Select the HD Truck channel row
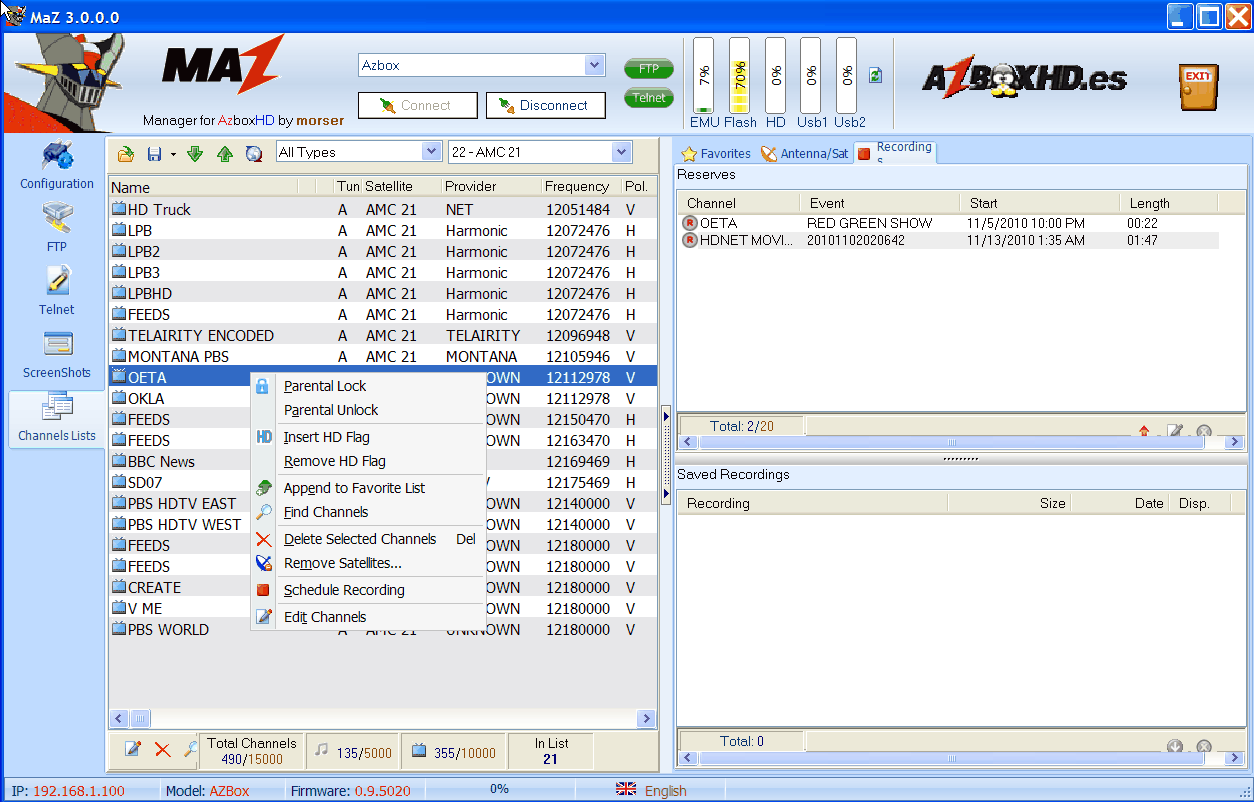The width and height of the screenshot is (1254, 802). pyautogui.click(x=382, y=209)
